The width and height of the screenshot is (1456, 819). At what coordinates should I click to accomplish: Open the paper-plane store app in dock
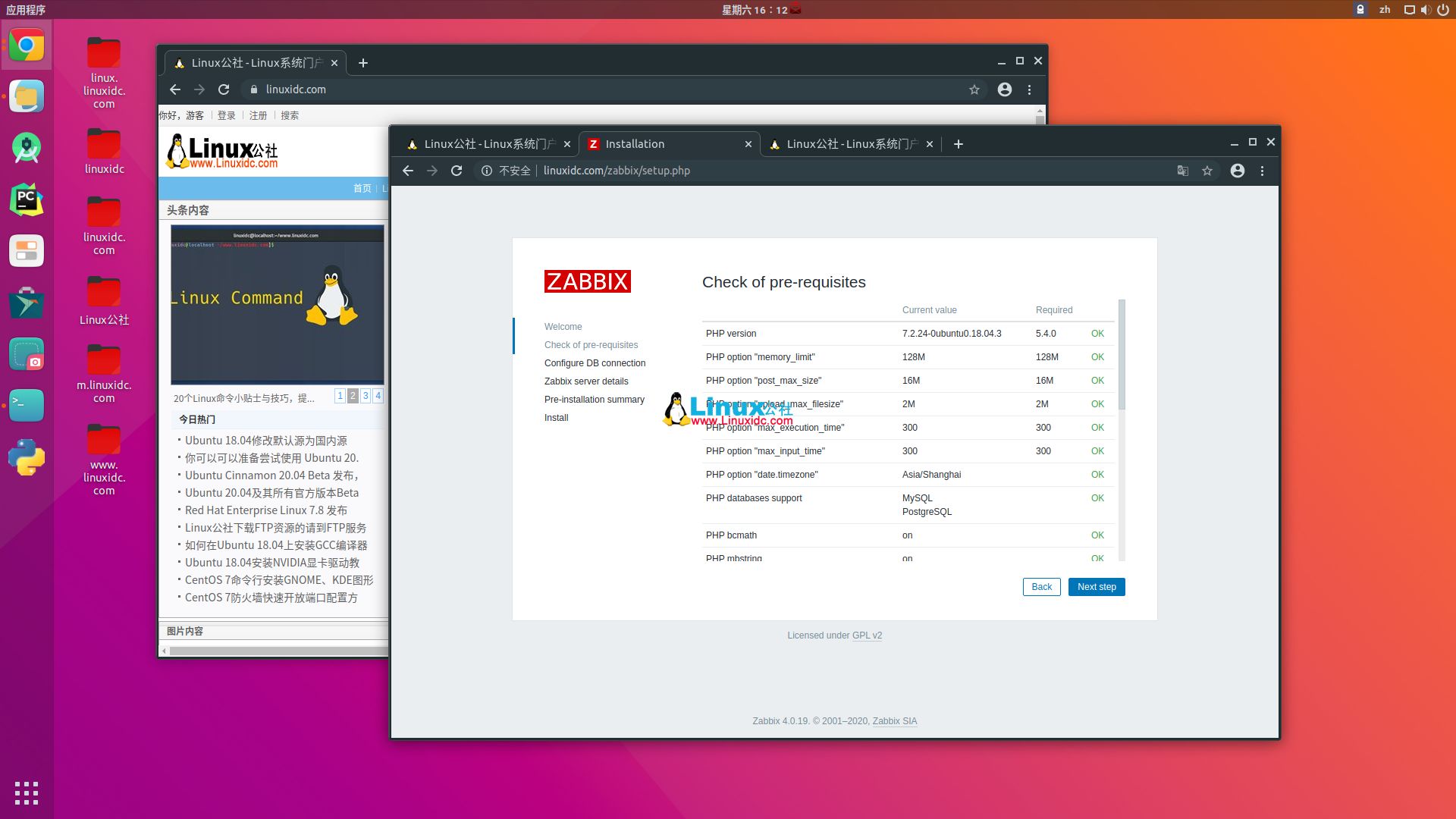(x=27, y=303)
